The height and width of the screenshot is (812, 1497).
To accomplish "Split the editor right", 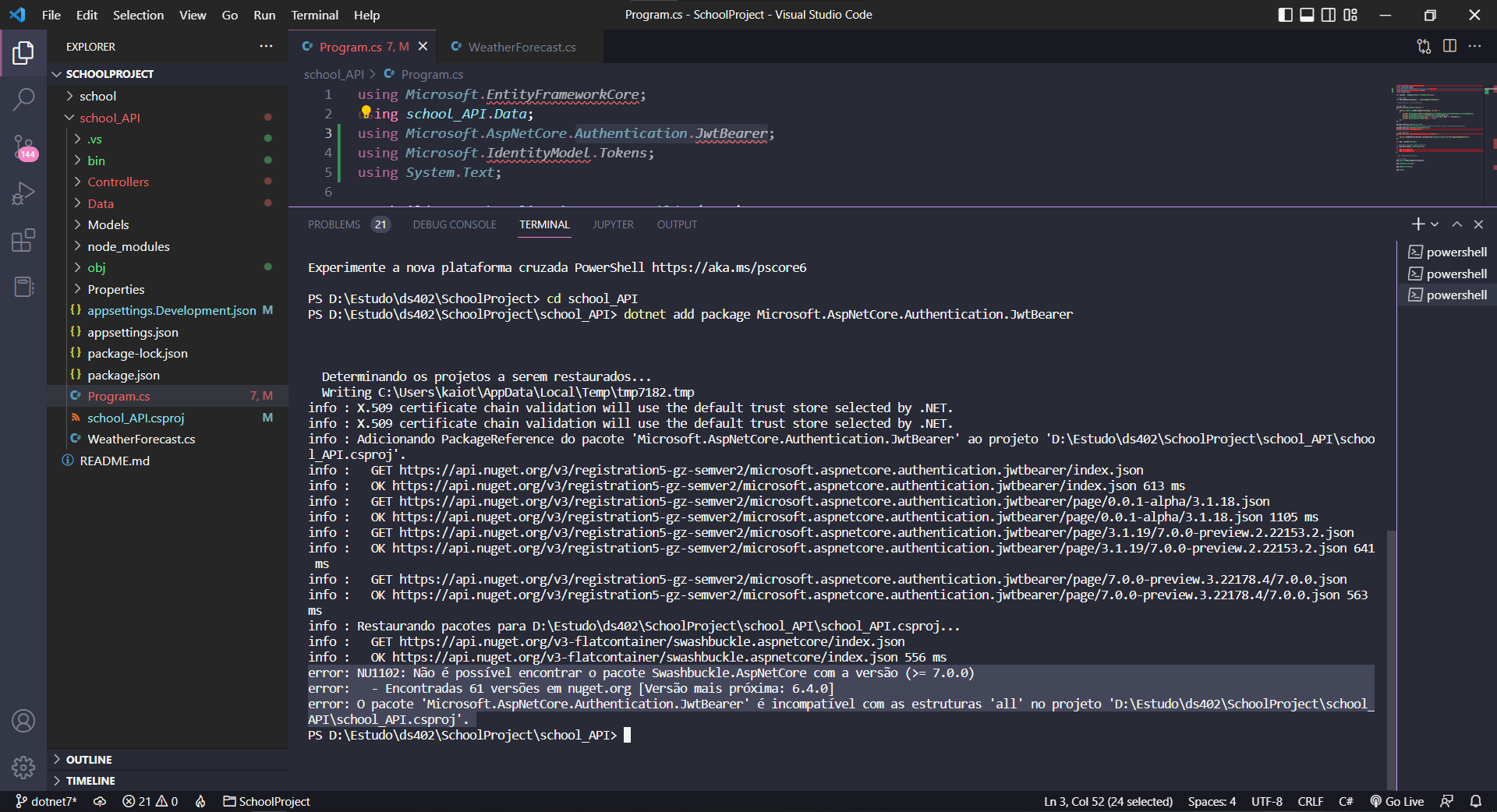I will [x=1449, y=47].
